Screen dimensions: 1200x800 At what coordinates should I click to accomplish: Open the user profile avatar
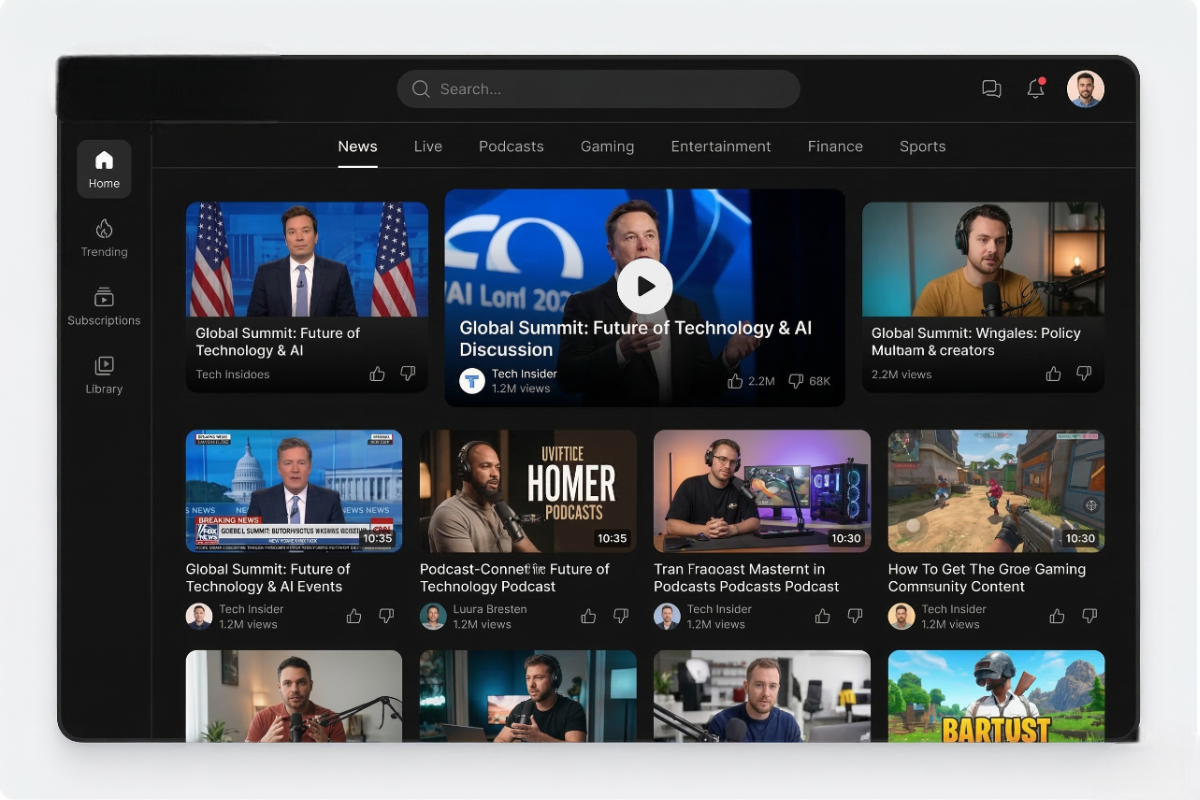[1085, 89]
